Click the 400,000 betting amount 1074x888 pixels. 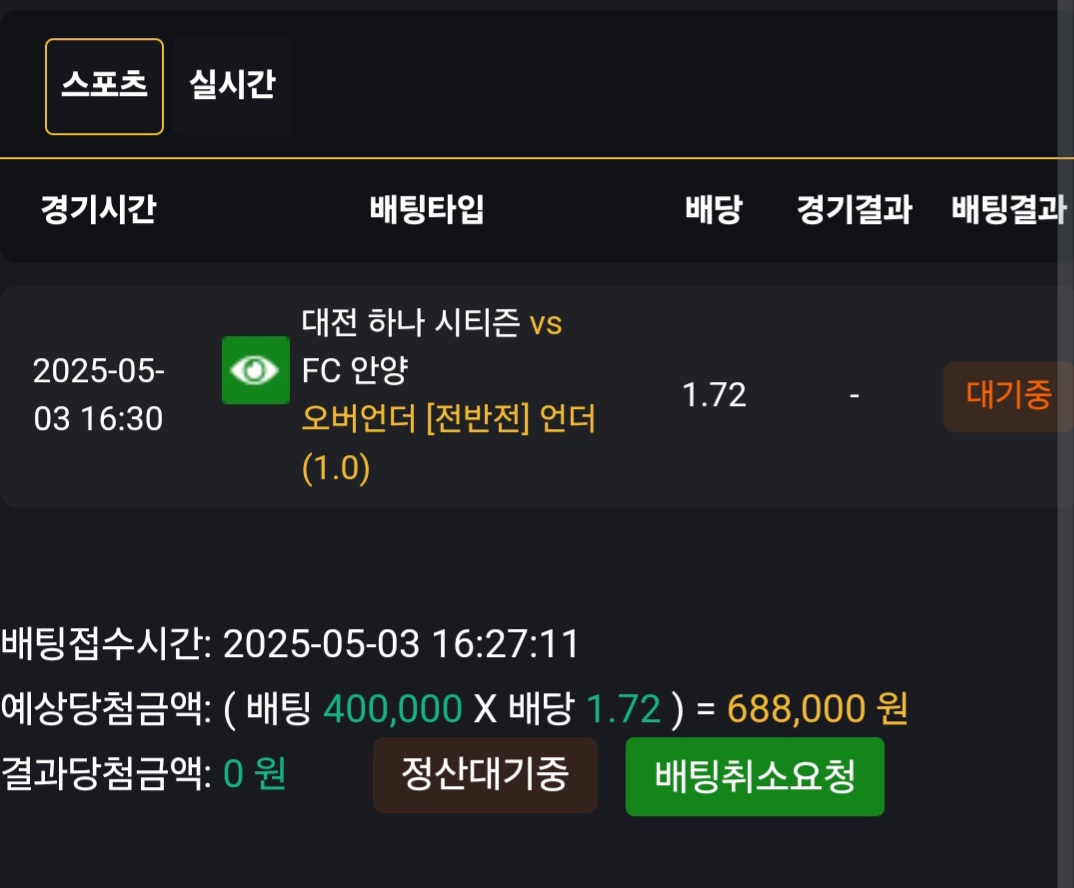tap(392, 708)
